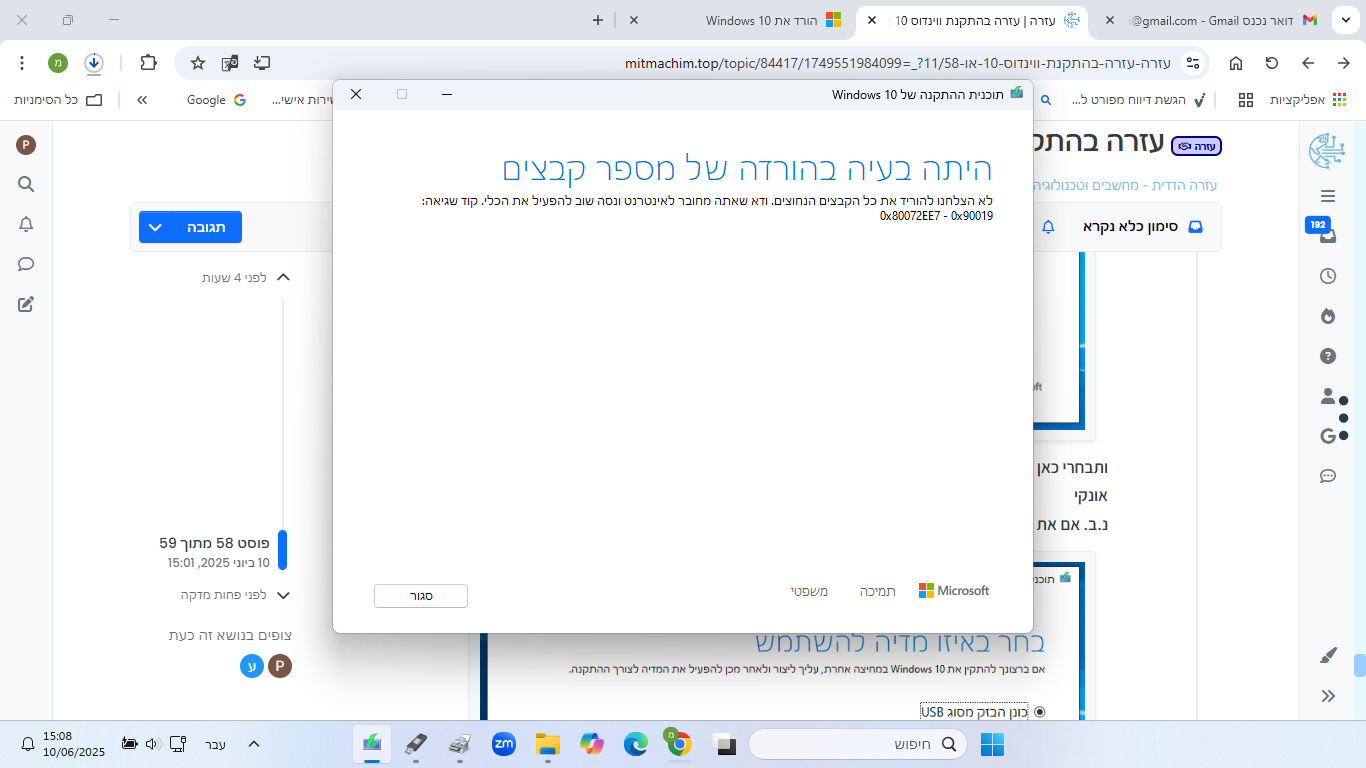The width and height of the screenshot is (1366, 768).
Task: Open the forum hamburger menu
Action: [1328, 196]
